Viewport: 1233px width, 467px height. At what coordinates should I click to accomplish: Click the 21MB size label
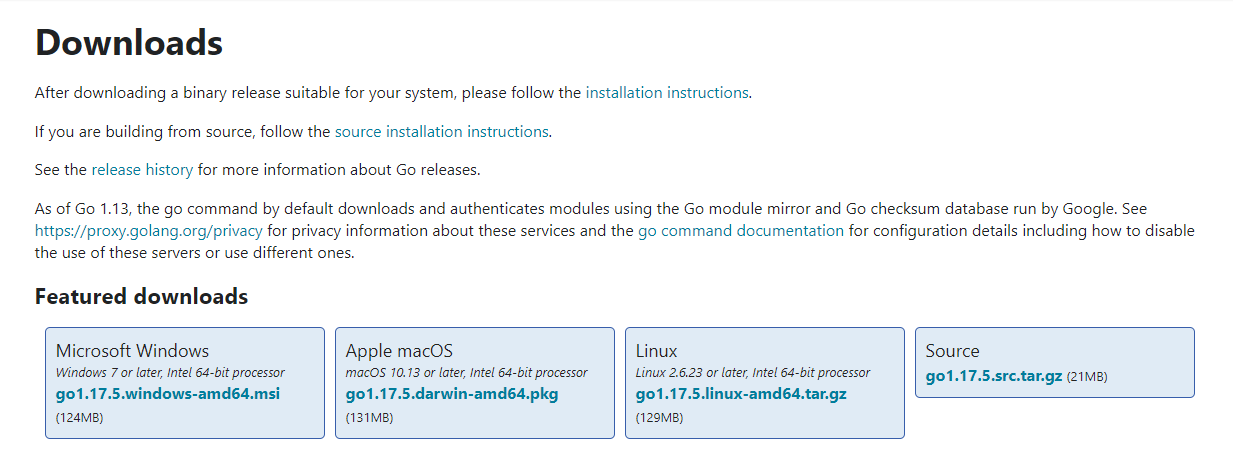click(1087, 377)
